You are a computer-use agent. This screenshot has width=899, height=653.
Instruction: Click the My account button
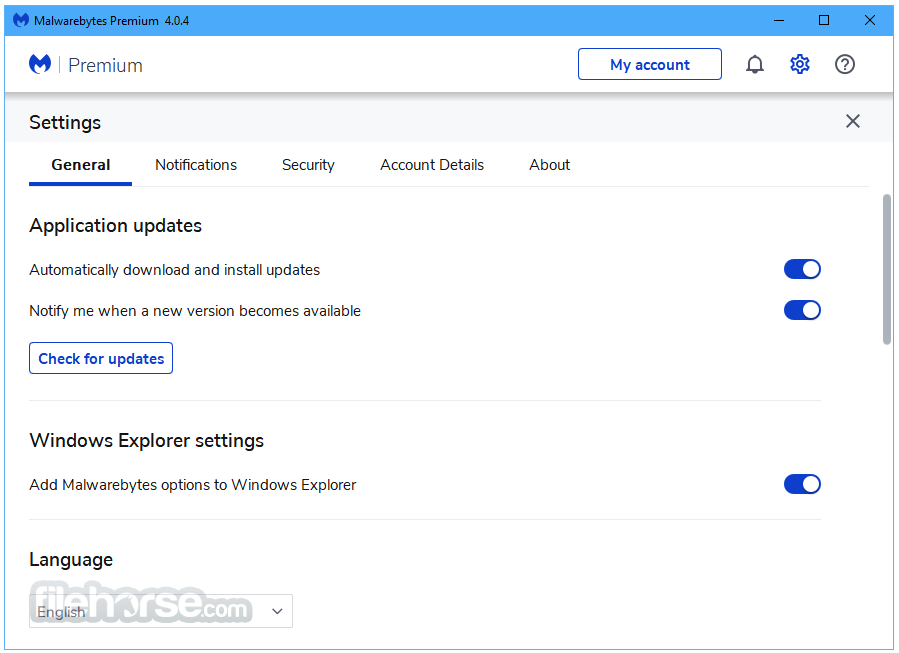coord(650,64)
